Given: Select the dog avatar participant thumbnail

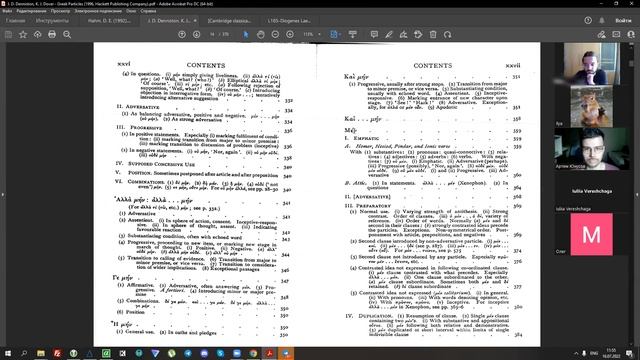Looking at the screenshot, I should tap(591, 107).
